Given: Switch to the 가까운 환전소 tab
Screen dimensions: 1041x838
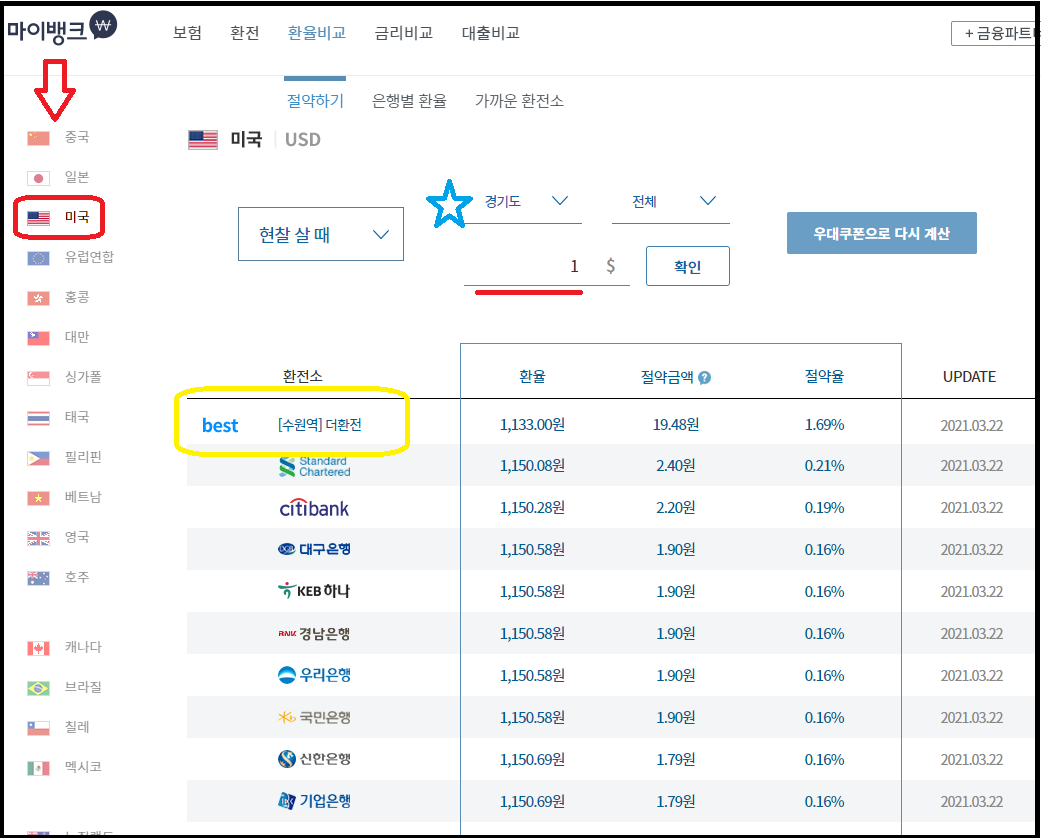Looking at the screenshot, I should (x=519, y=101).
